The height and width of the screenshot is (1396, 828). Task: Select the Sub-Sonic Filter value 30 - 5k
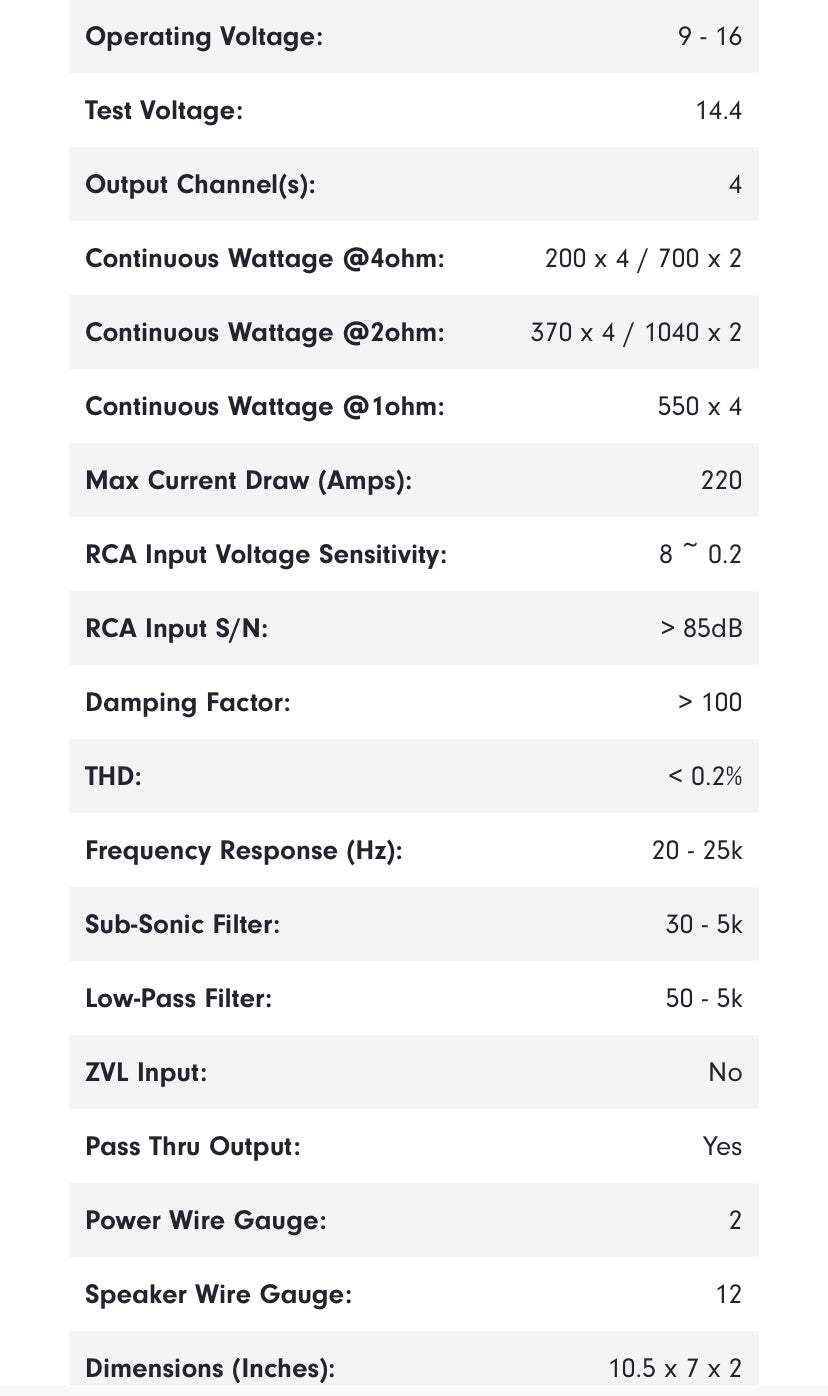pos(704,925)
